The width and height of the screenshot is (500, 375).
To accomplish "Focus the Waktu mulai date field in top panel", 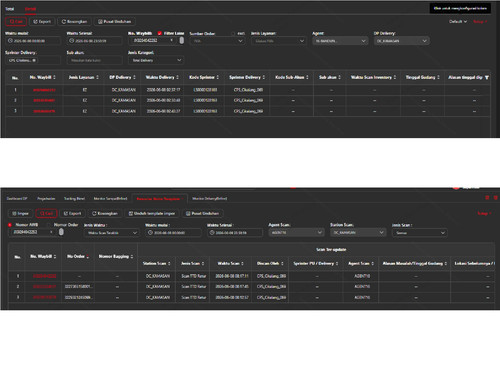I will 33,41.
